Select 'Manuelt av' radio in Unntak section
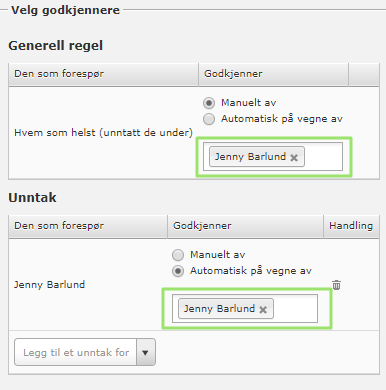The width and height of the screenshot is (386, 390). [x=178, y=255]
